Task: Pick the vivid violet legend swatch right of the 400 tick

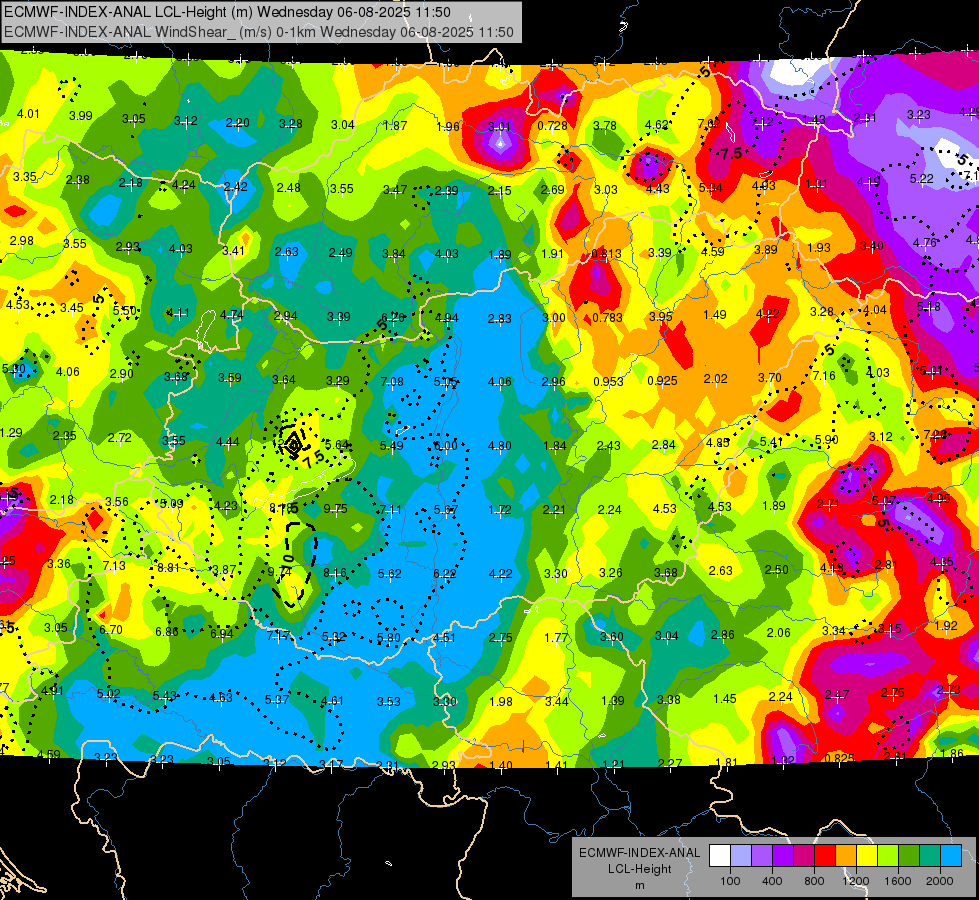Action: (782, 856)
